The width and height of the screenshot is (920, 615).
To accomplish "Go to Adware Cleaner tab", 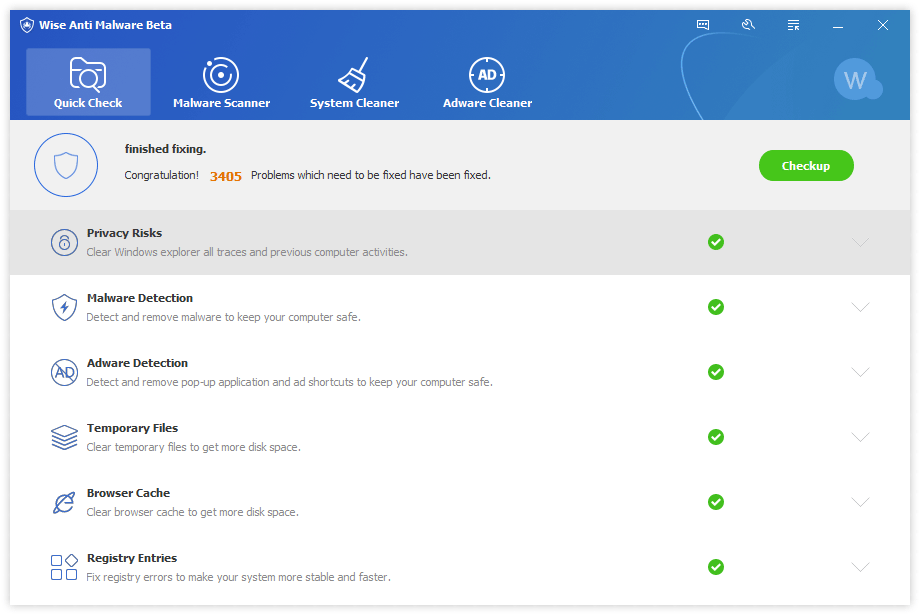I will (x=487, y=82).
